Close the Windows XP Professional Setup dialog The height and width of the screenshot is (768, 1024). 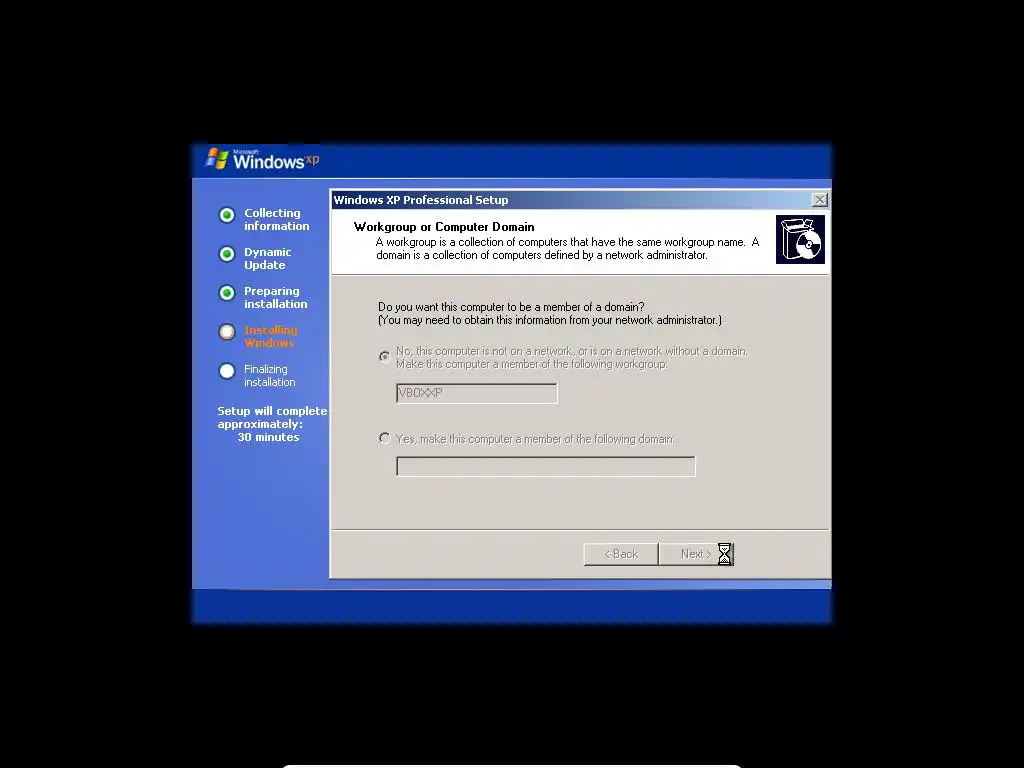tap(820, 200)
